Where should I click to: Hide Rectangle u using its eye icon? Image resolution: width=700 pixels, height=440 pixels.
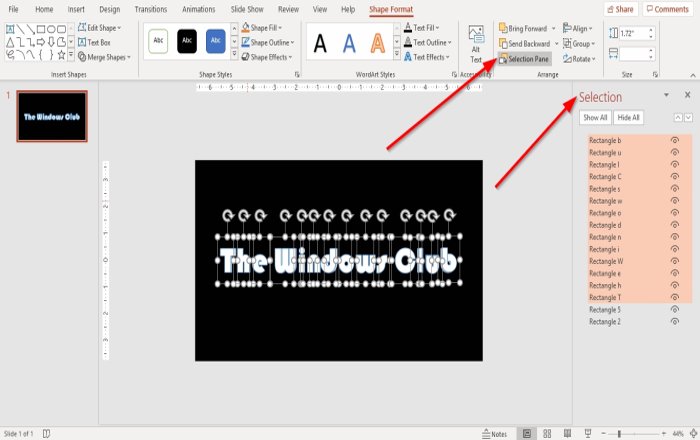[675, 152]
